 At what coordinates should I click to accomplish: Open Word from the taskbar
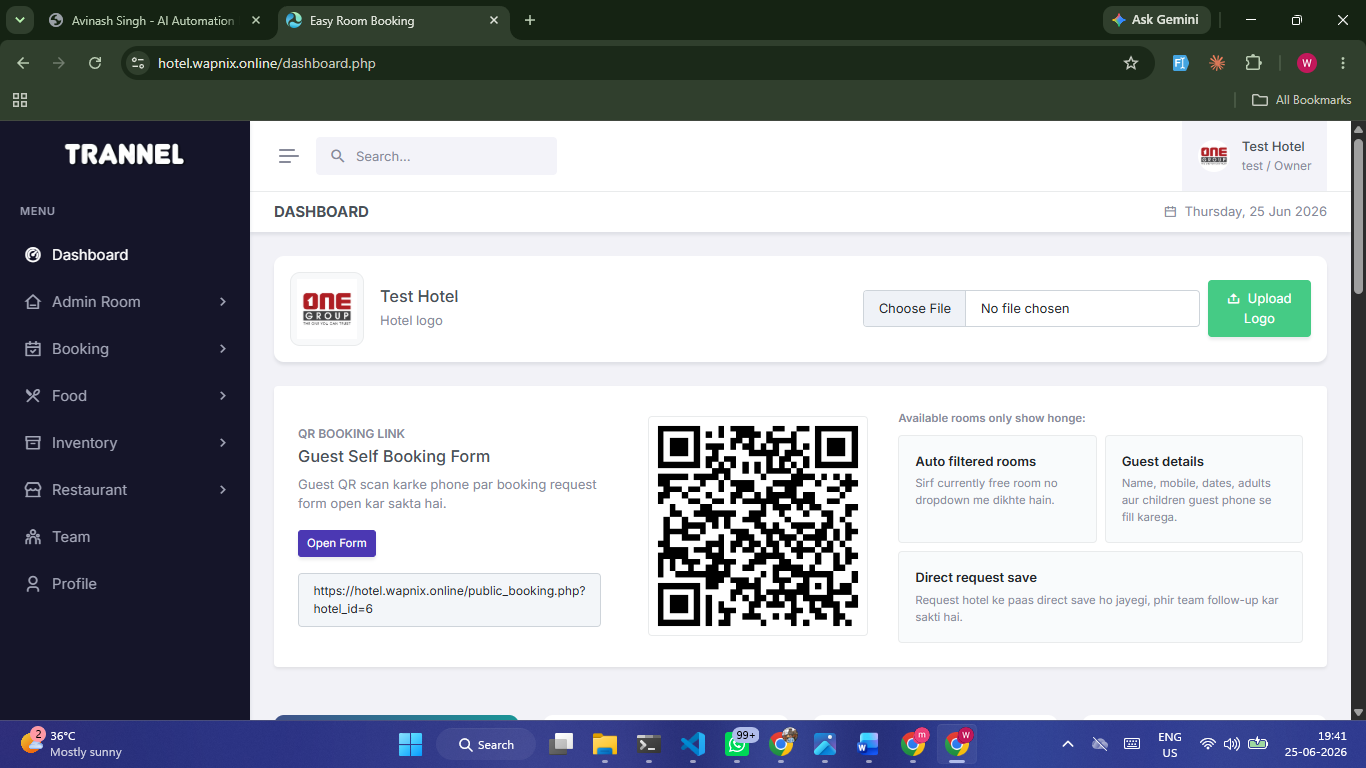click(x=868, y=744)
